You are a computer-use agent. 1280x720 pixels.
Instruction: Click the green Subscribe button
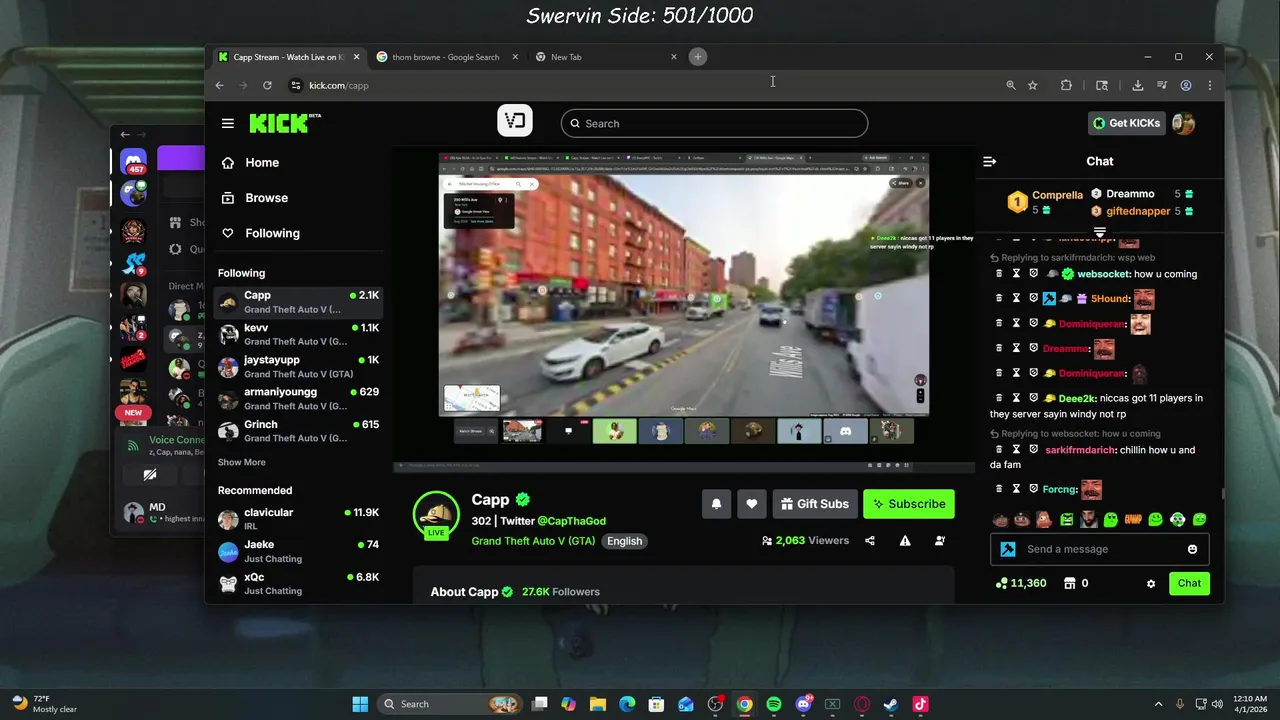909,504
